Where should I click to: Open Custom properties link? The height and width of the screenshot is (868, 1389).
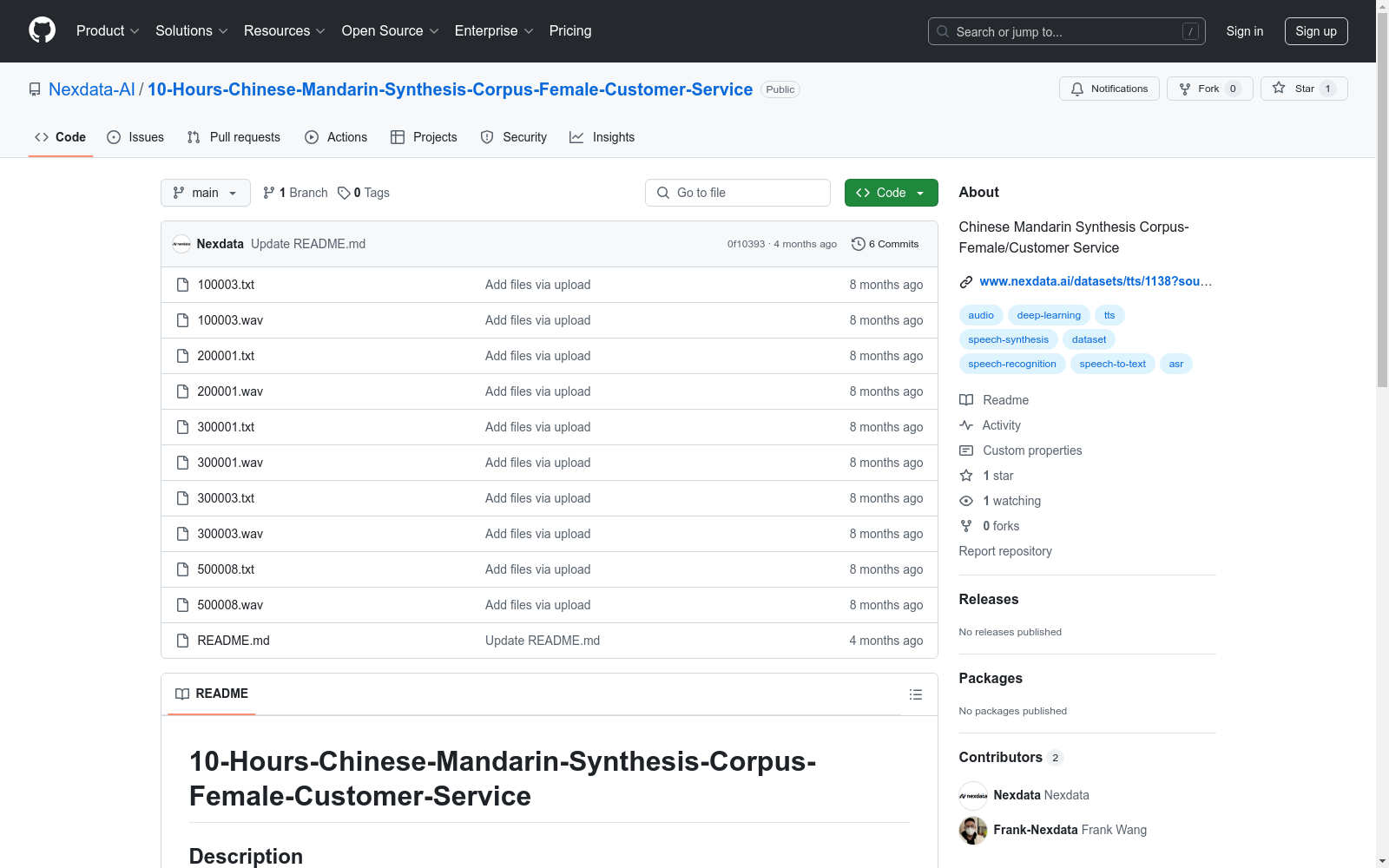[1021, 450]
